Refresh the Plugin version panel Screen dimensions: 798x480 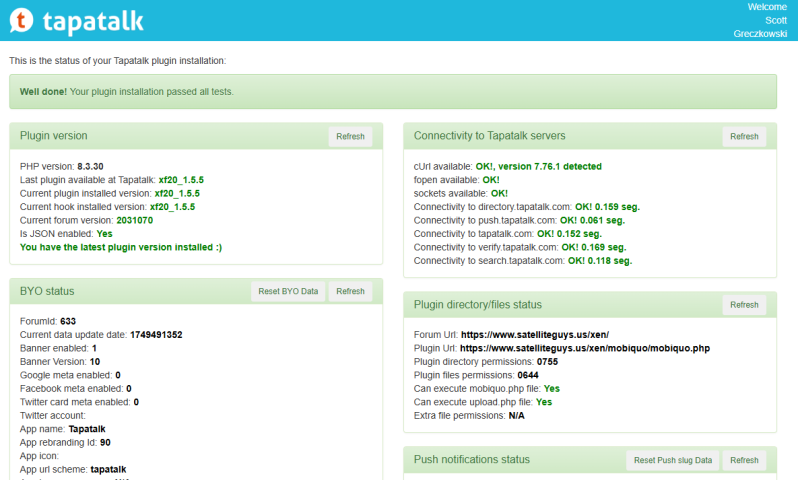350,136
